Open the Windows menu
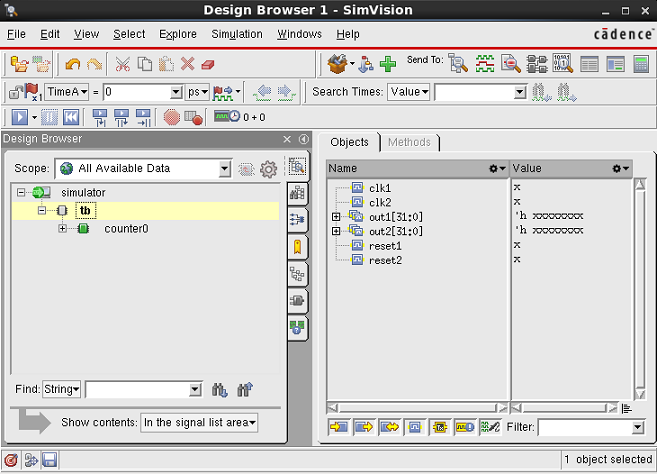The height and width of the screenshot is (474, 657). point(299,34)
